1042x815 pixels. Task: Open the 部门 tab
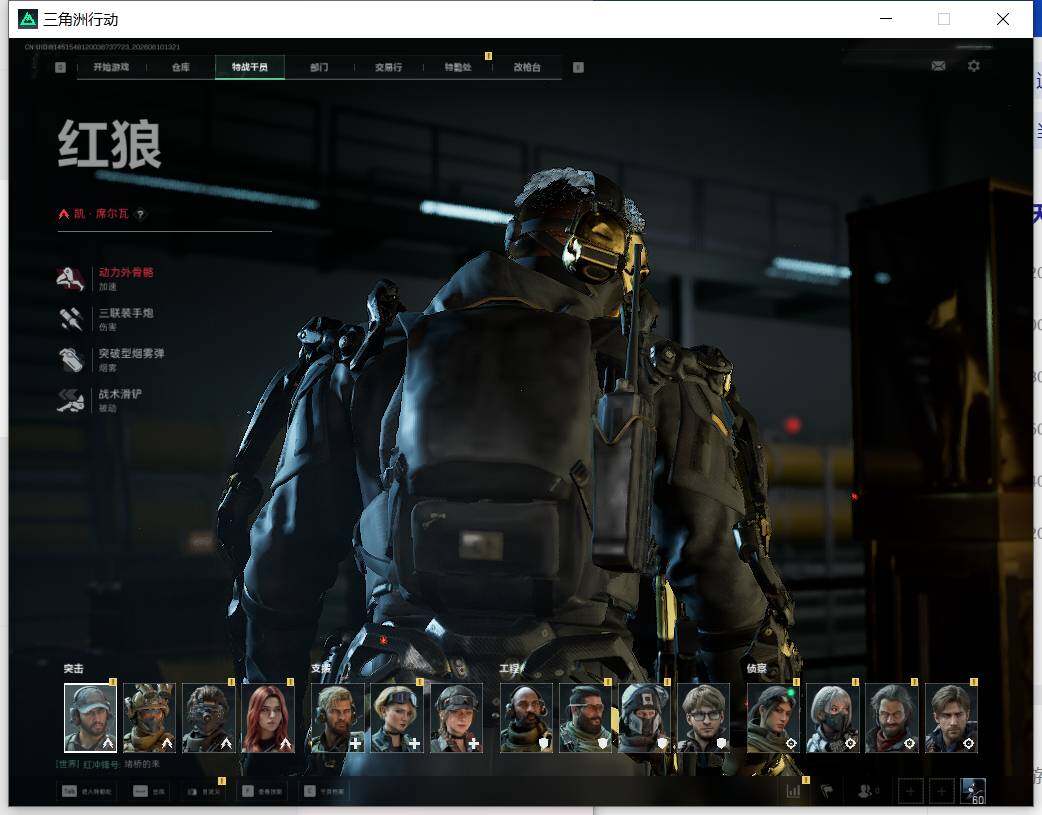pos(319,67)
